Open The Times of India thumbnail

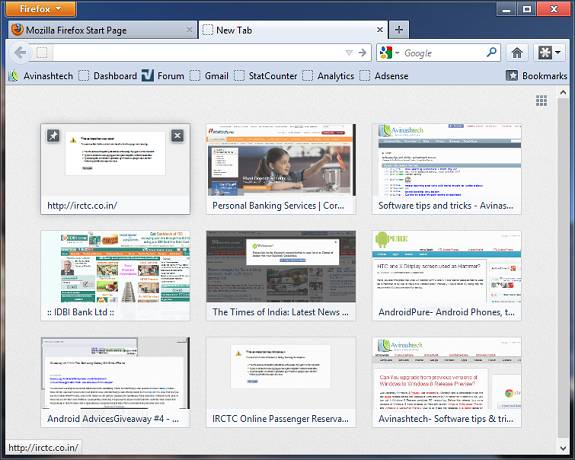281,275
